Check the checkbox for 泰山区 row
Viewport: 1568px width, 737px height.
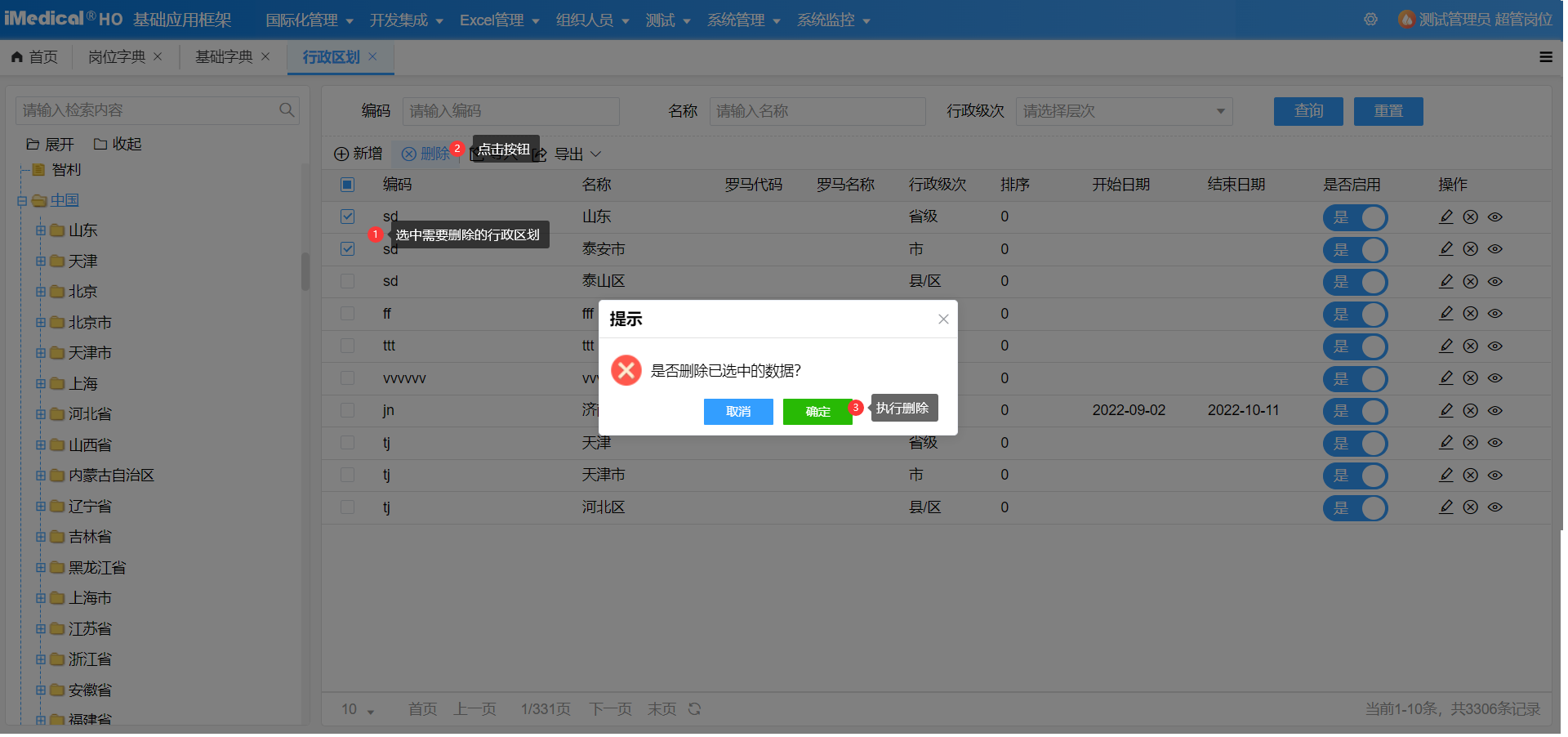pos(347,281)
